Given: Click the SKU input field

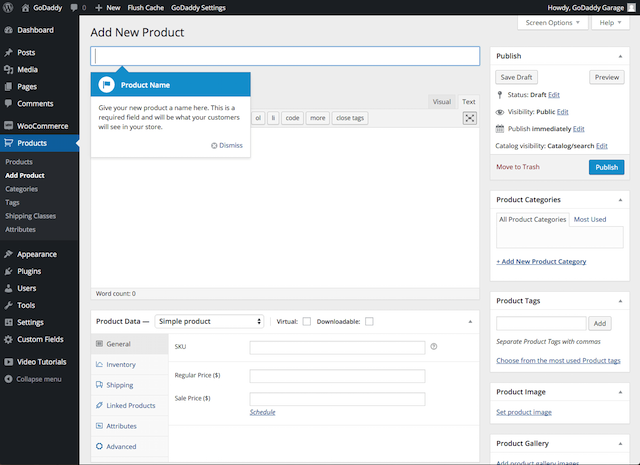Looking at the screenshot, I should (x=337, y=347).
